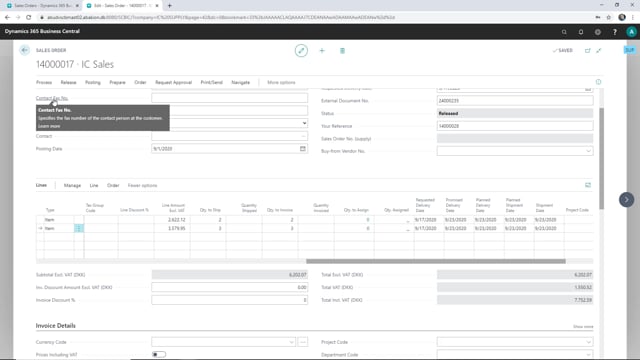Open the Posting Date calendar picker

(x=302, y=149)
